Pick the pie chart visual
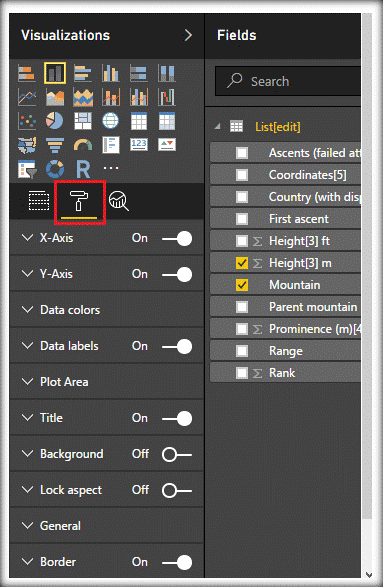383x587 pixels. coord(55,121)
